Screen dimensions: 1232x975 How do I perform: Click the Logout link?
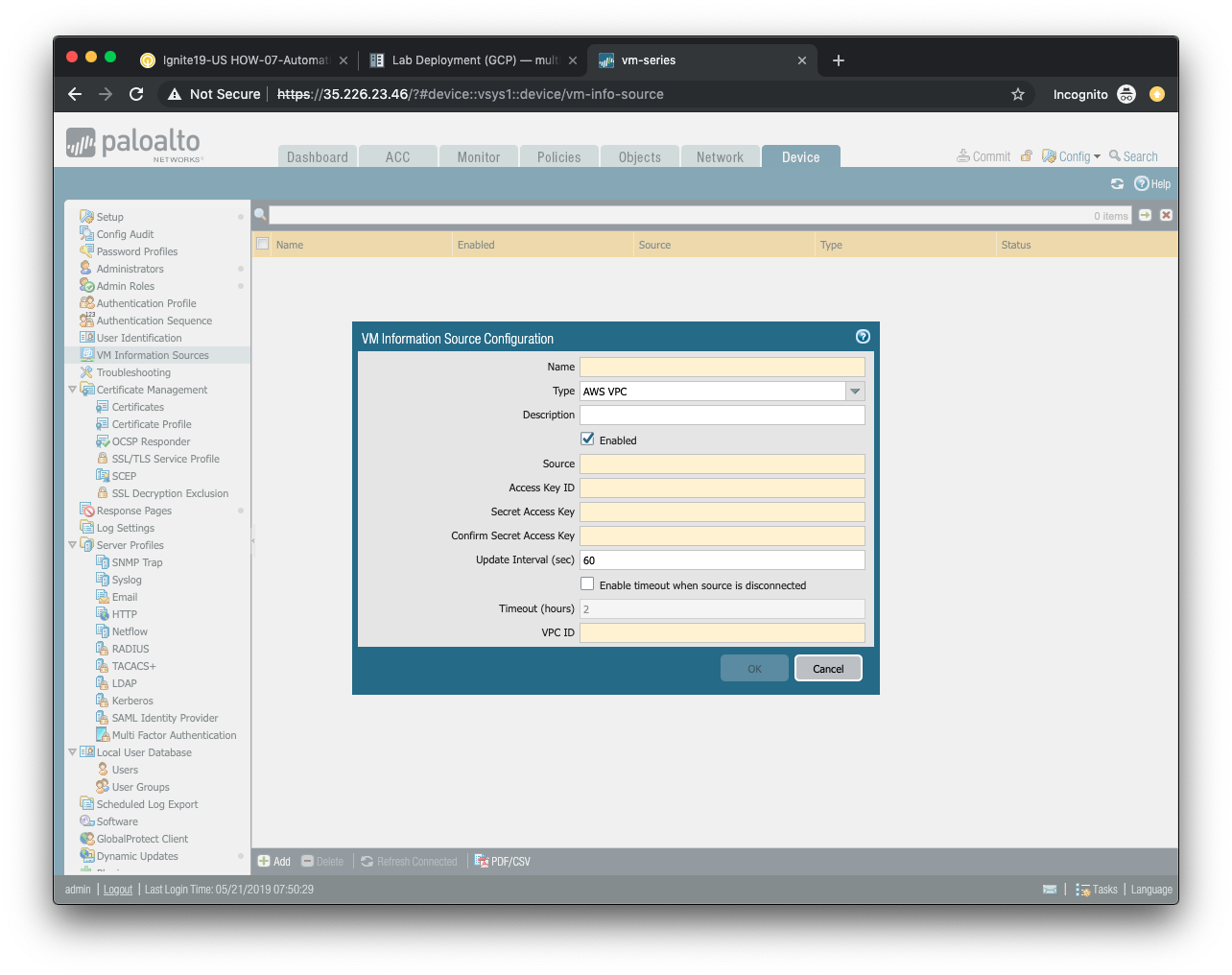tap(118, 890)
